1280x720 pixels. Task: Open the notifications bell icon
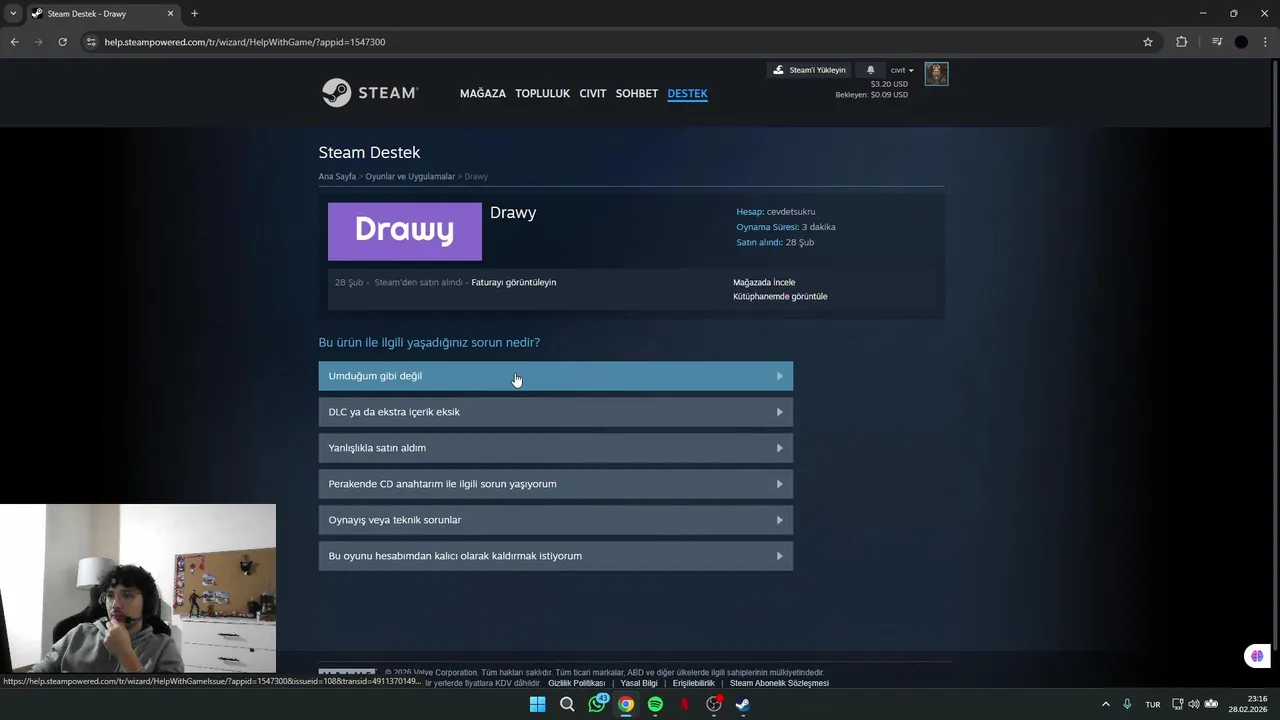click(870, 70)
